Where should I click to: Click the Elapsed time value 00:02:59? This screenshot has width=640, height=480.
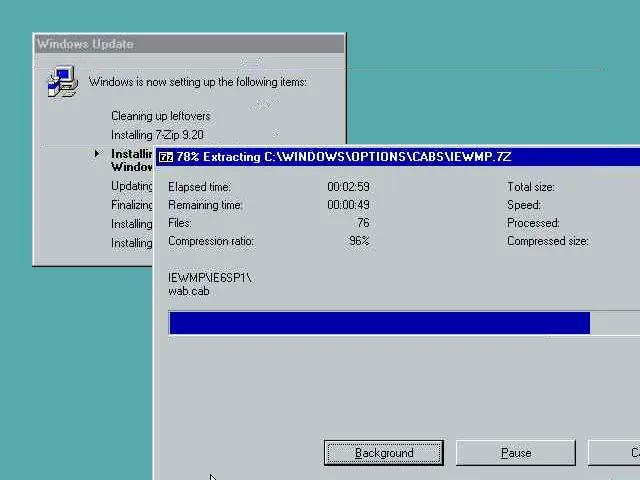[348, 187]
